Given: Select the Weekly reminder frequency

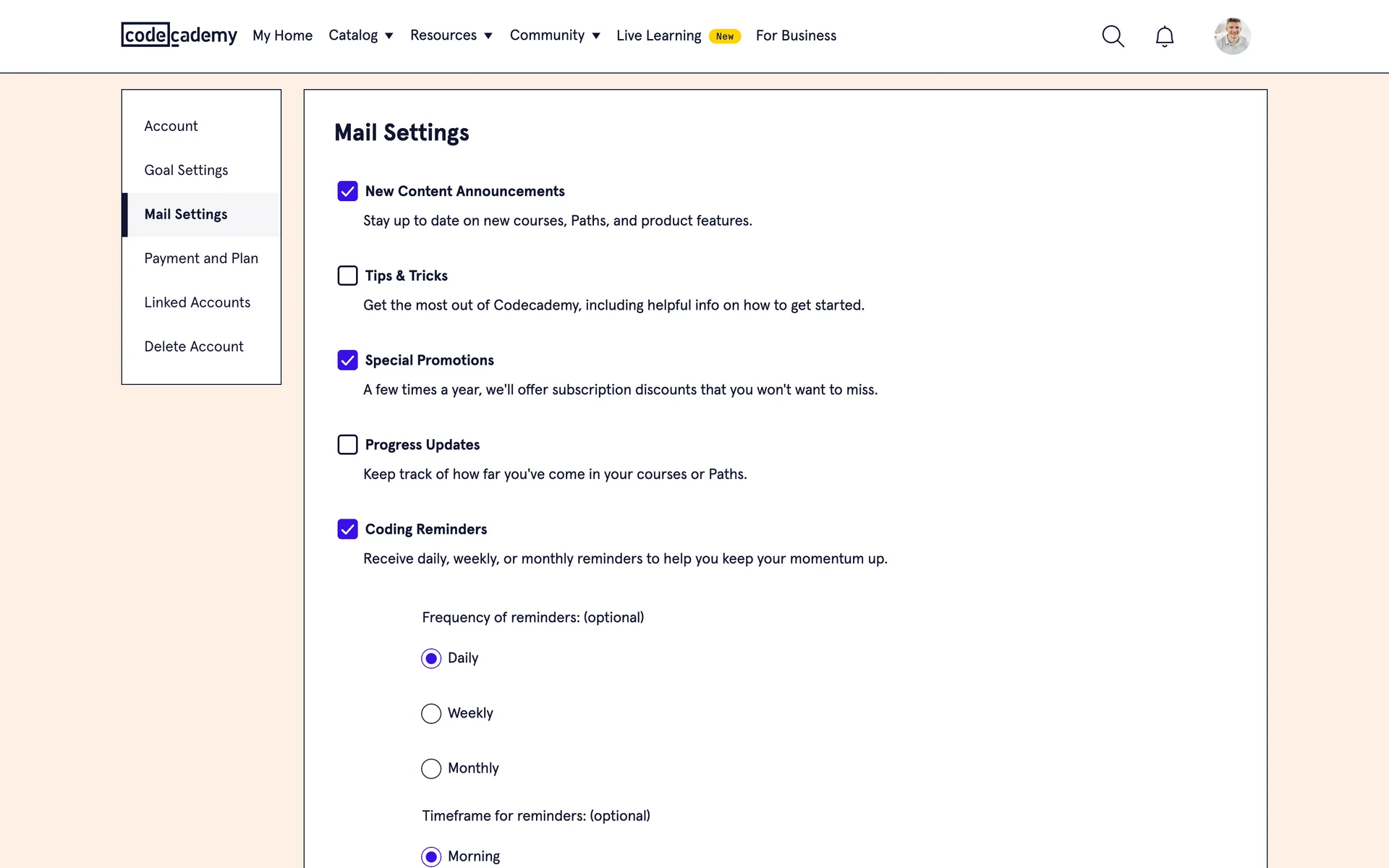Looking at the screenshot, I should (x=431, y=713).
